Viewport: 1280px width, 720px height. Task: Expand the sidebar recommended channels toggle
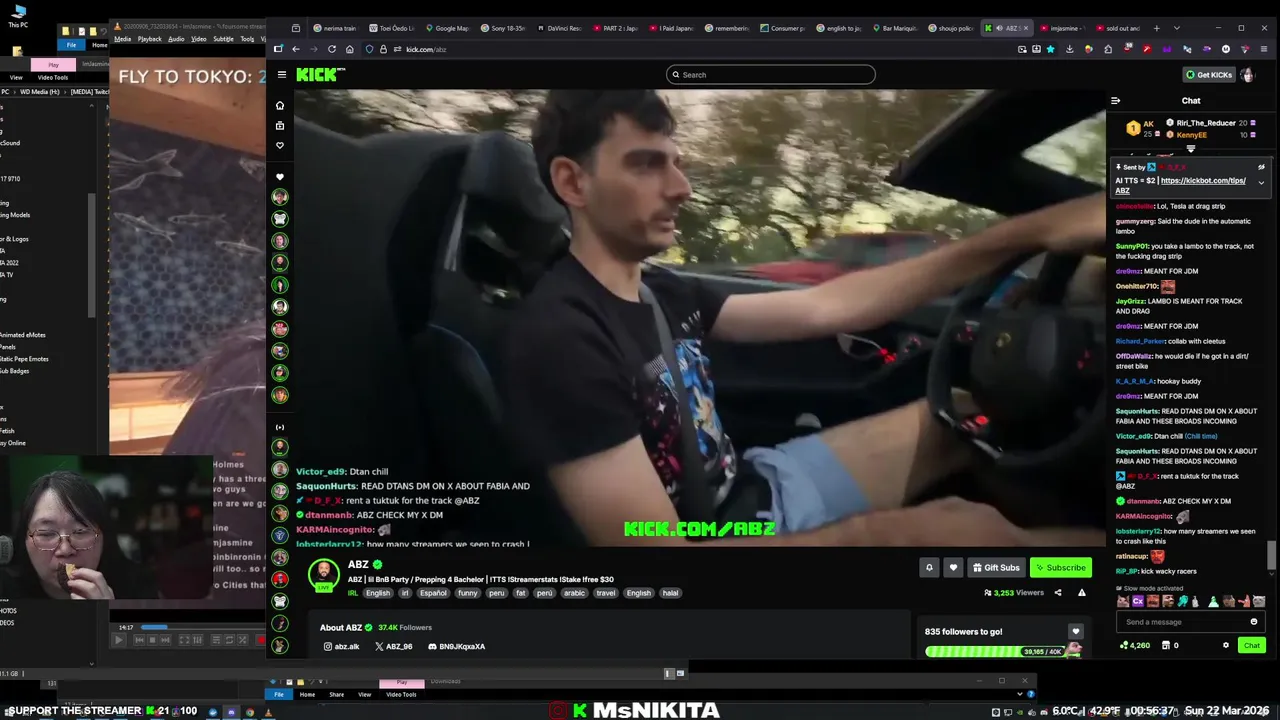(280, 427)
